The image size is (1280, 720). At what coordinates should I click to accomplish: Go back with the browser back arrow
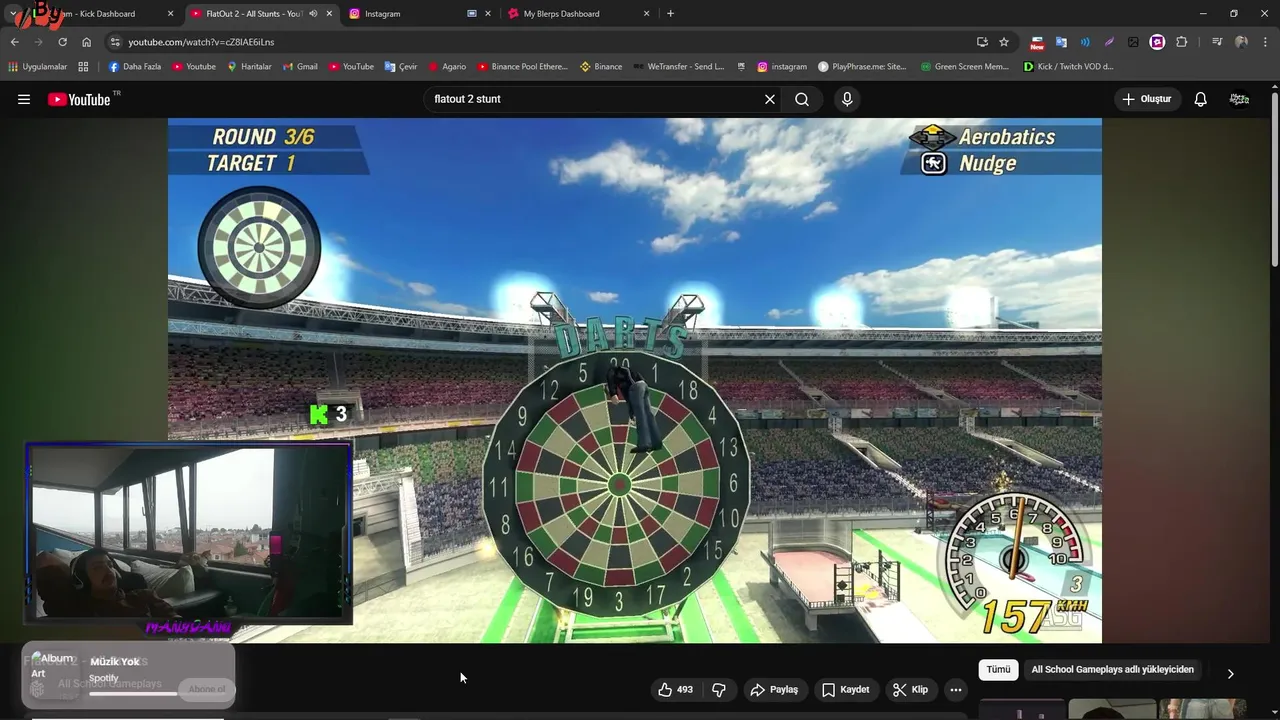click(x=15, y=42)
